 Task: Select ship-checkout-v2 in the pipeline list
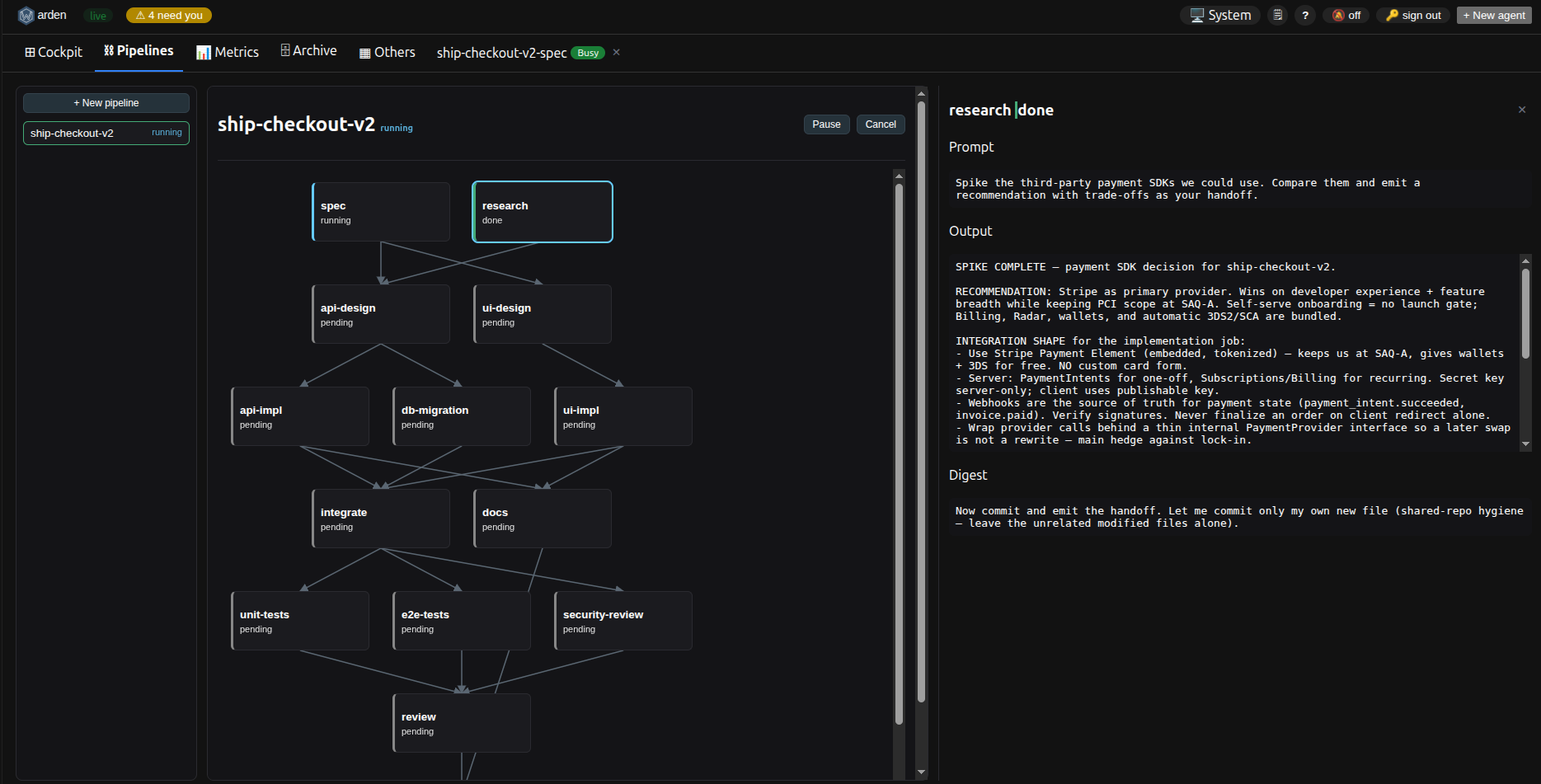coord(106,133)
